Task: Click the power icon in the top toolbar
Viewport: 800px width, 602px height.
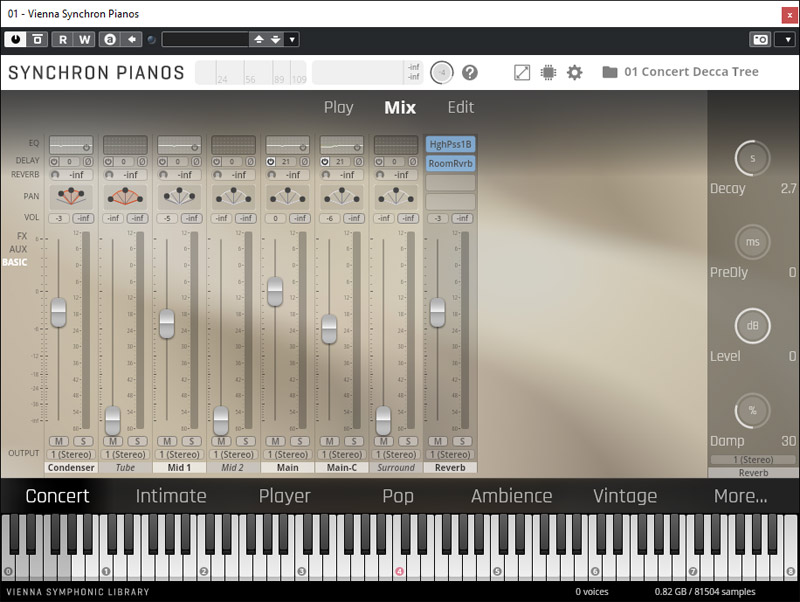Action: click(x=18, y=38)
